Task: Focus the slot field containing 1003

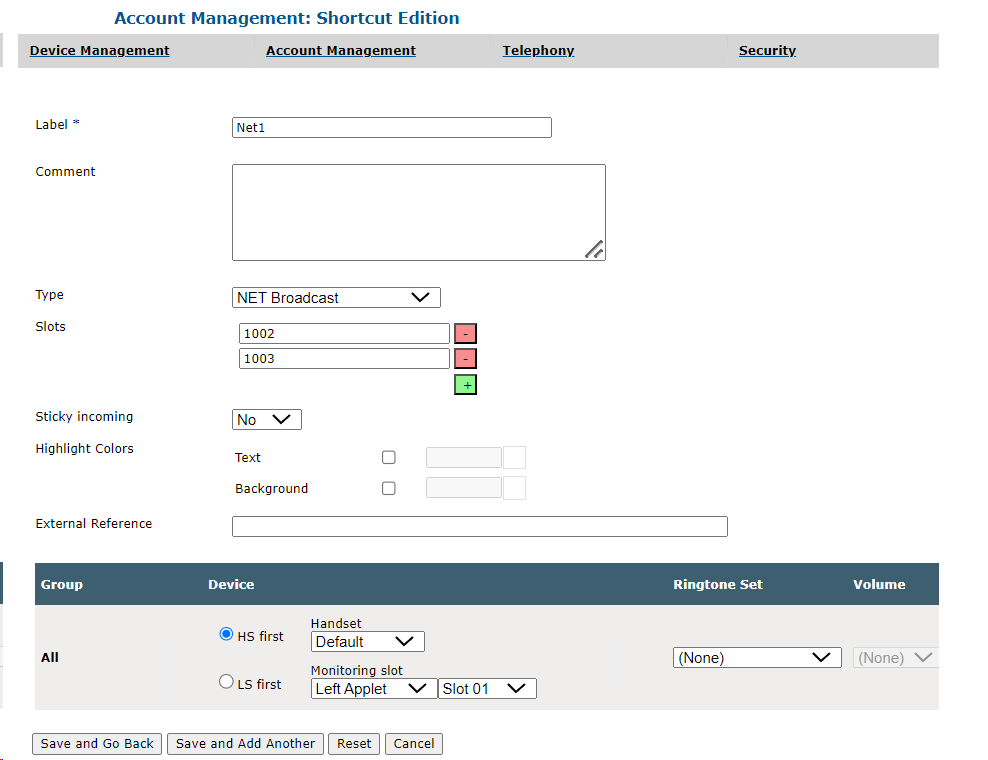Action: coord(344,359)
